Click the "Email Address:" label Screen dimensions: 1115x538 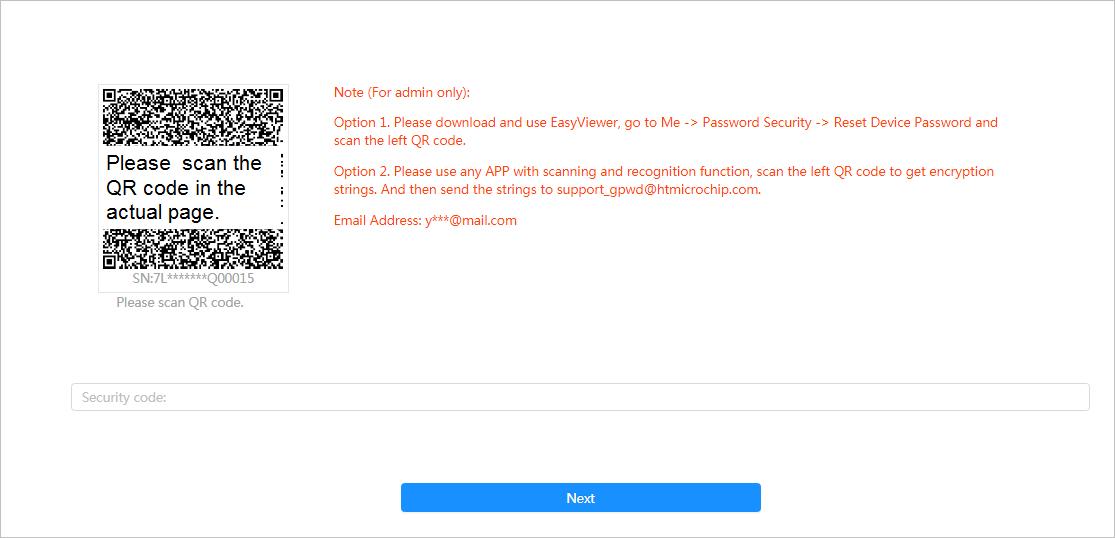point(378,220)
